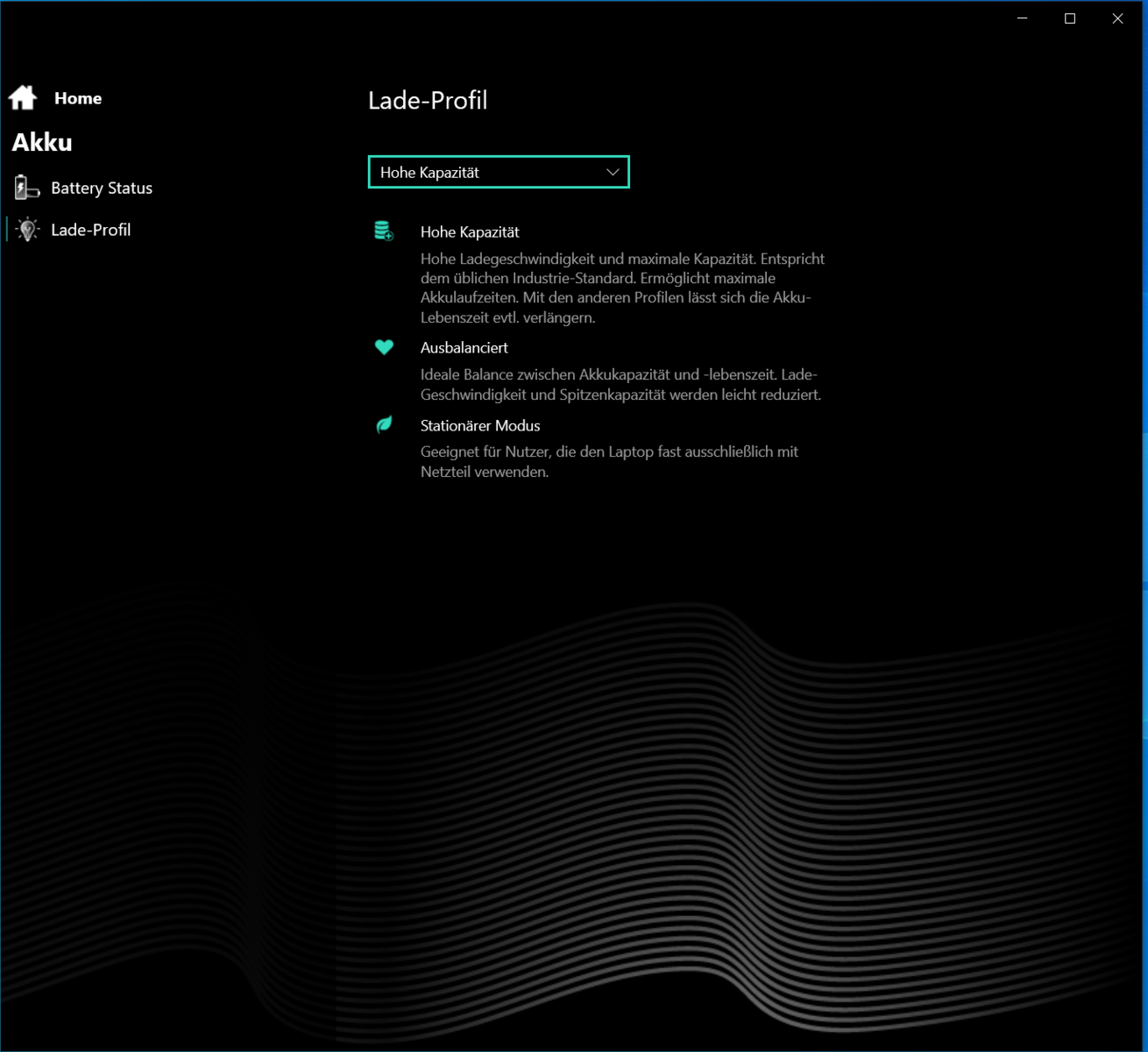This screenshot has width=1148, height=1052.
Task: Close the battery app window
Action: [x=1117, y=18]
